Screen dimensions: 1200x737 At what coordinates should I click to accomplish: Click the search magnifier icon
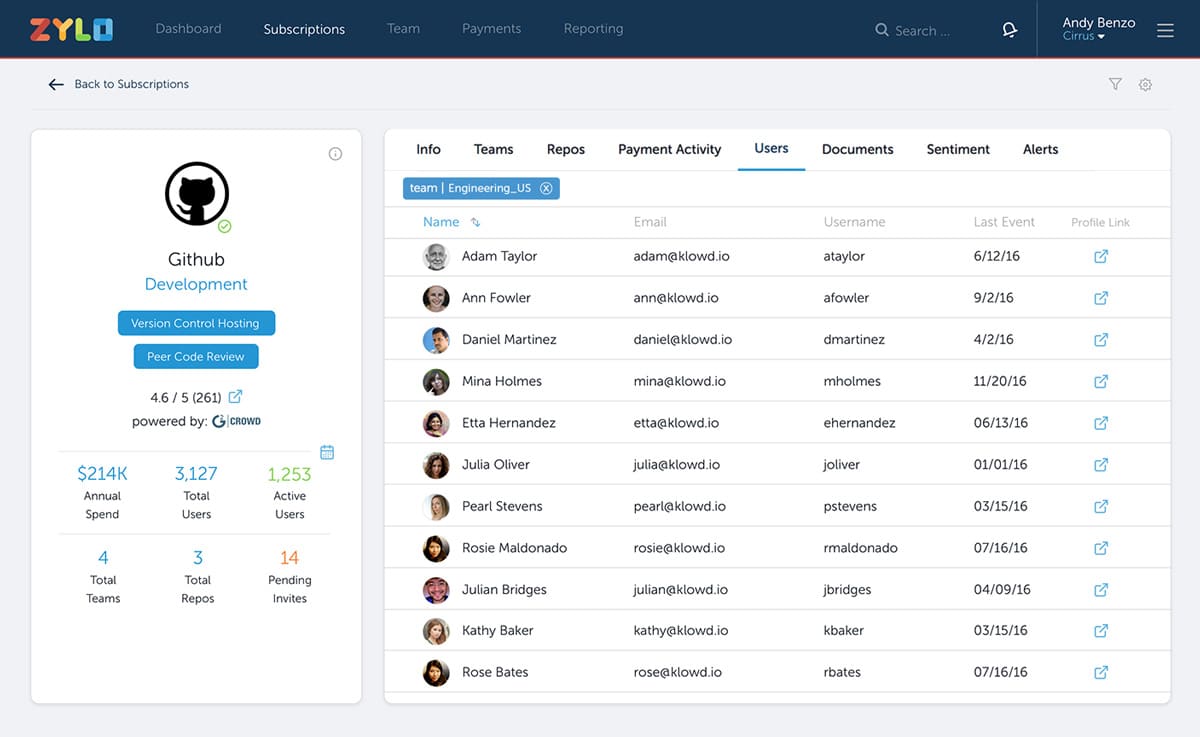tap(881, 30)
